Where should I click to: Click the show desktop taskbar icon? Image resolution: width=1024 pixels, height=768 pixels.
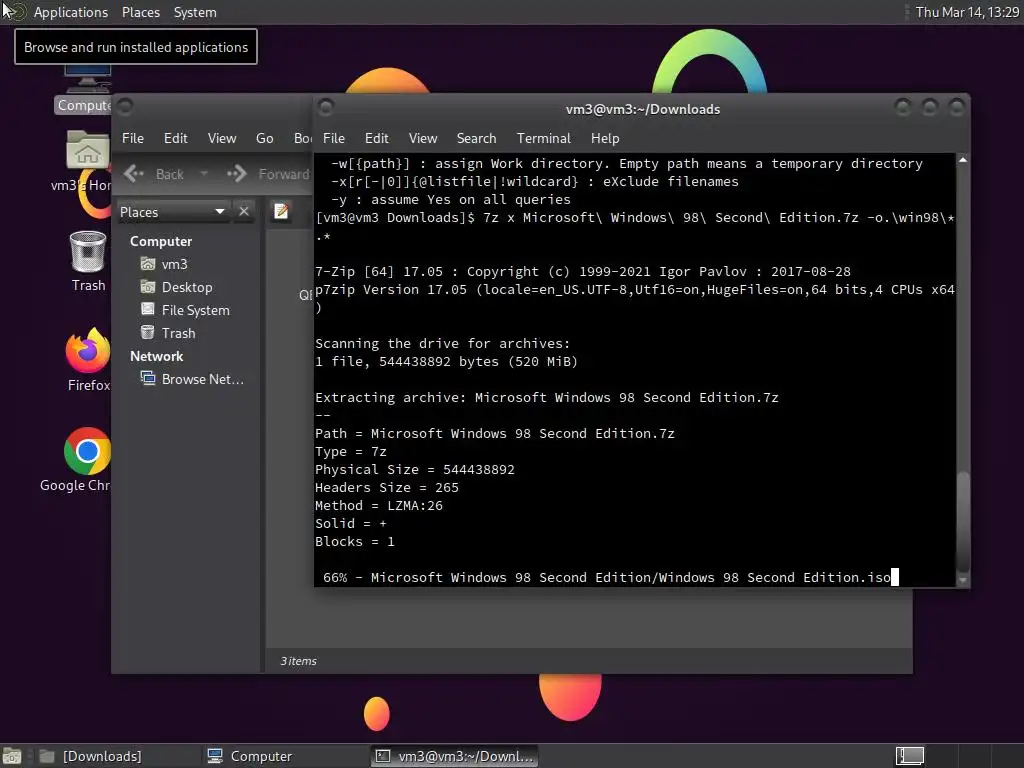coord(12,756)
